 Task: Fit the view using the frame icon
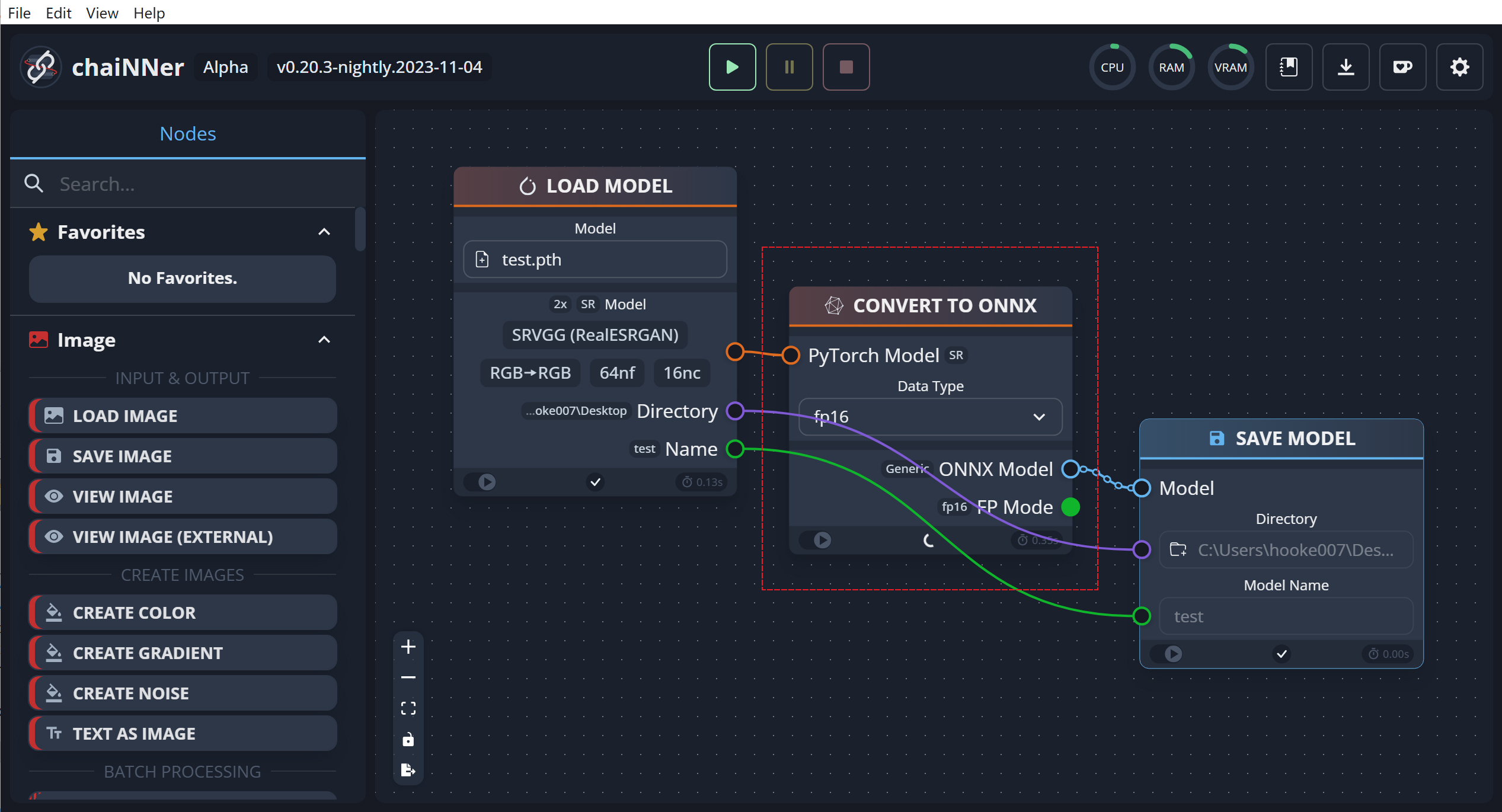coord(408,707)
